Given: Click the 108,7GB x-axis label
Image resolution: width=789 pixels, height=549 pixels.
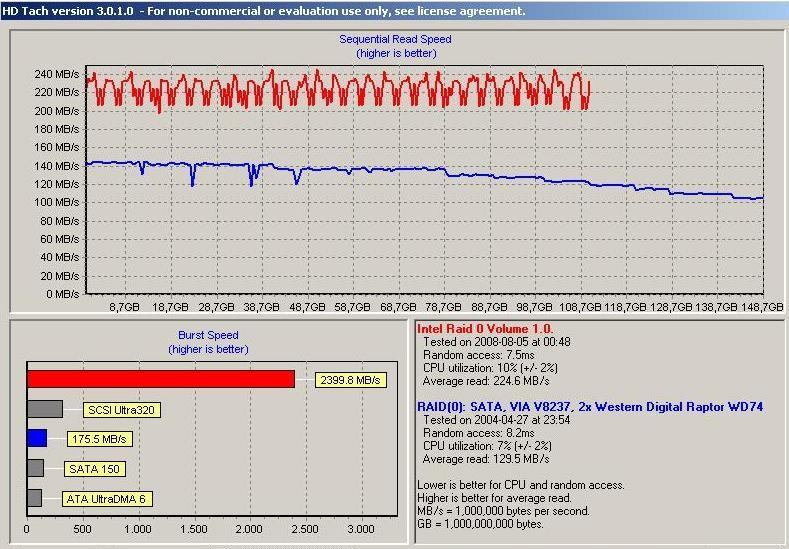Looking at the screenshot, I should (580, 306).
